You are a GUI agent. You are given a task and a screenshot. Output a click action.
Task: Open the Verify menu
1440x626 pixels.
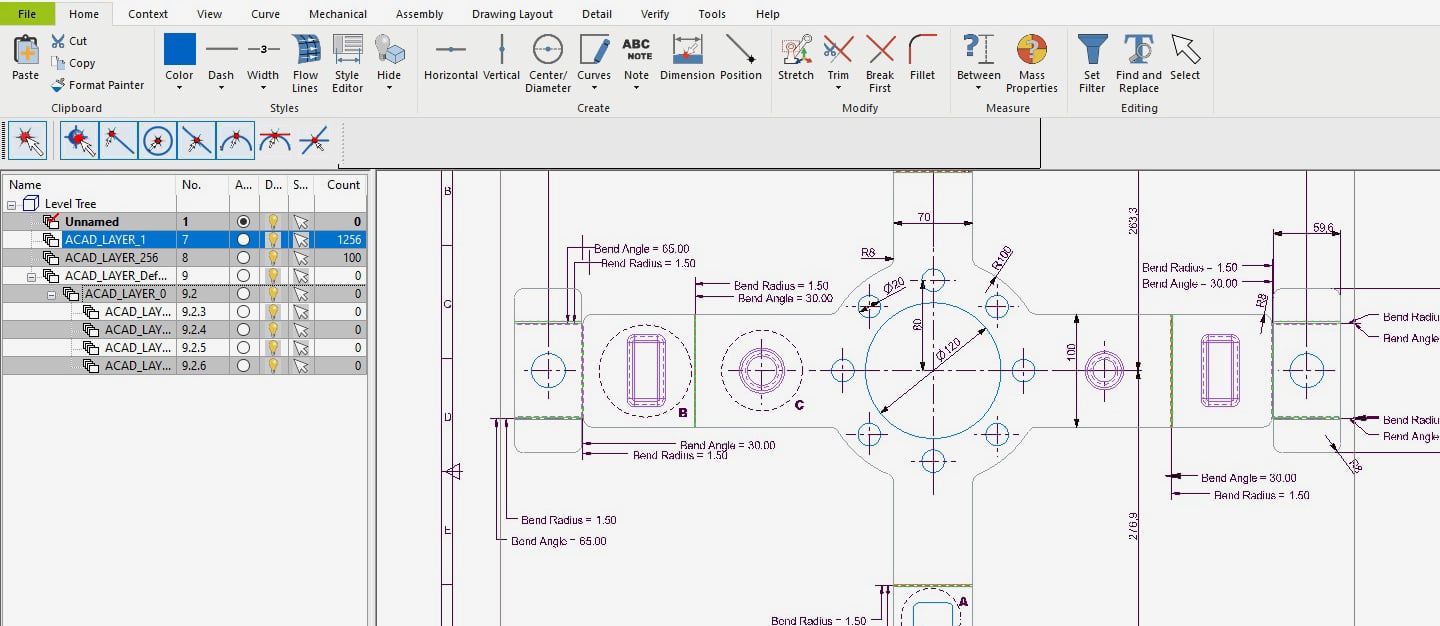click(x=655, y=13)
